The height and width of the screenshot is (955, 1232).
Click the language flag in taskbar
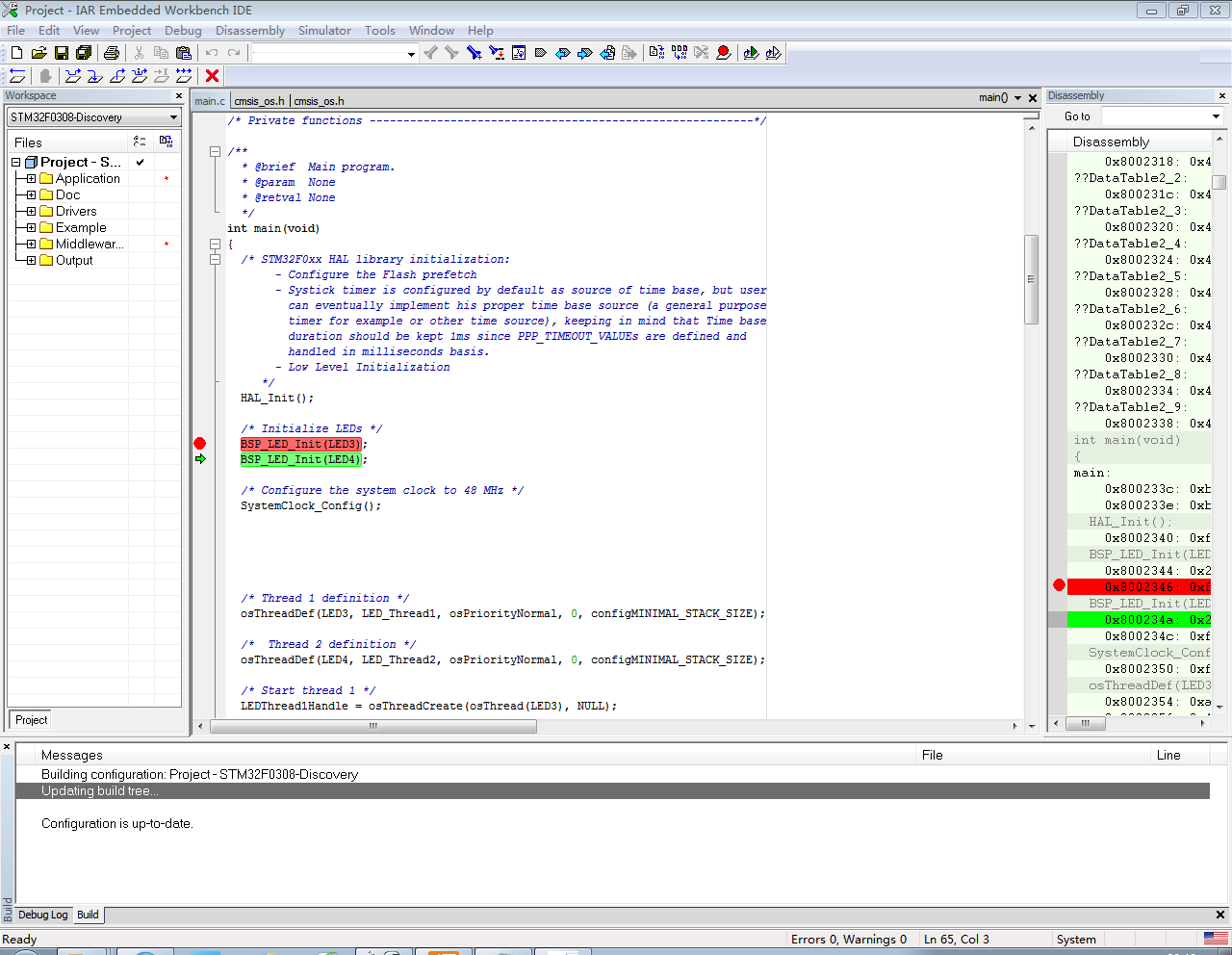point(1216,938)
